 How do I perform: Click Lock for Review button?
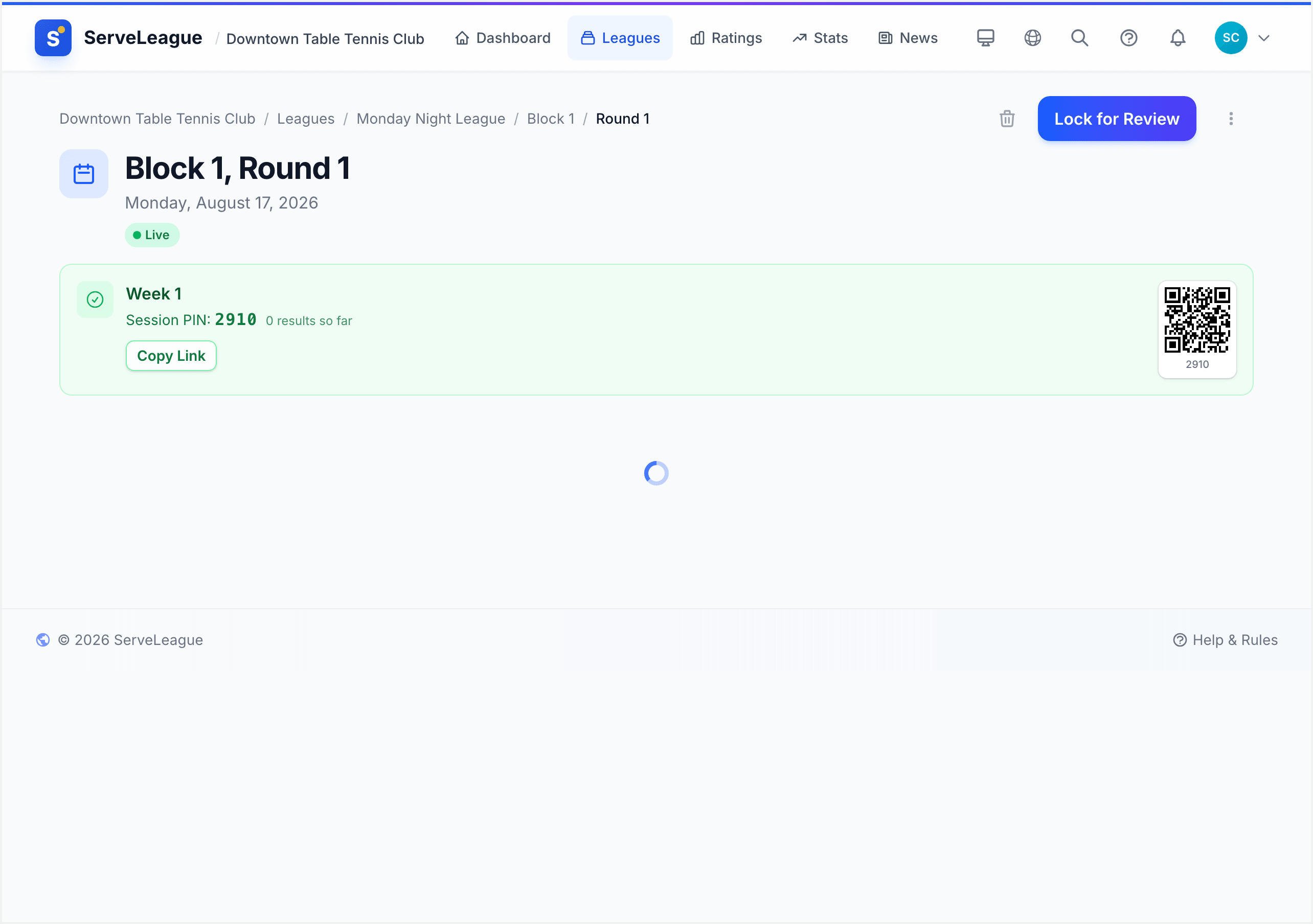tap(1116, 119)
